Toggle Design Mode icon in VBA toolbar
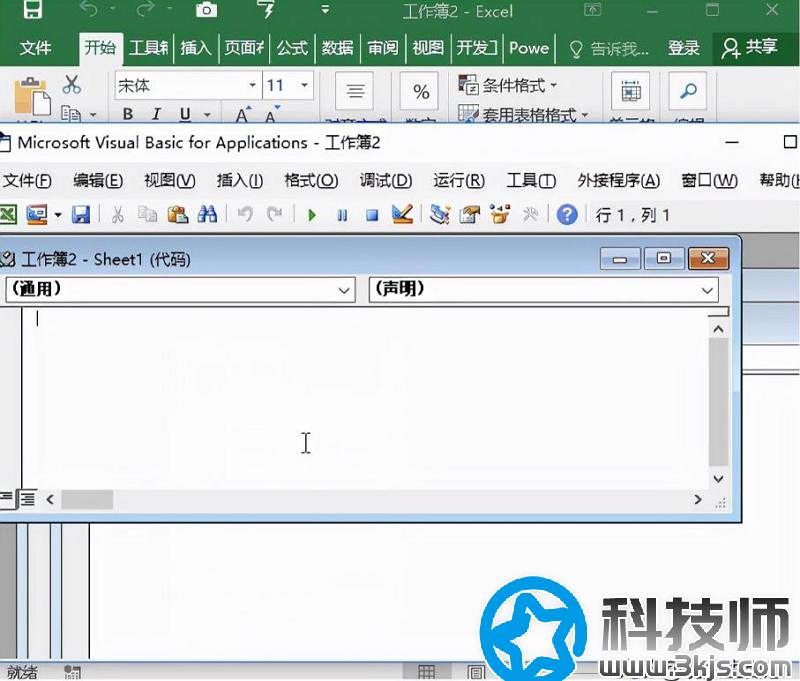Screen dimensions: 800x681 tap(402, 215)
